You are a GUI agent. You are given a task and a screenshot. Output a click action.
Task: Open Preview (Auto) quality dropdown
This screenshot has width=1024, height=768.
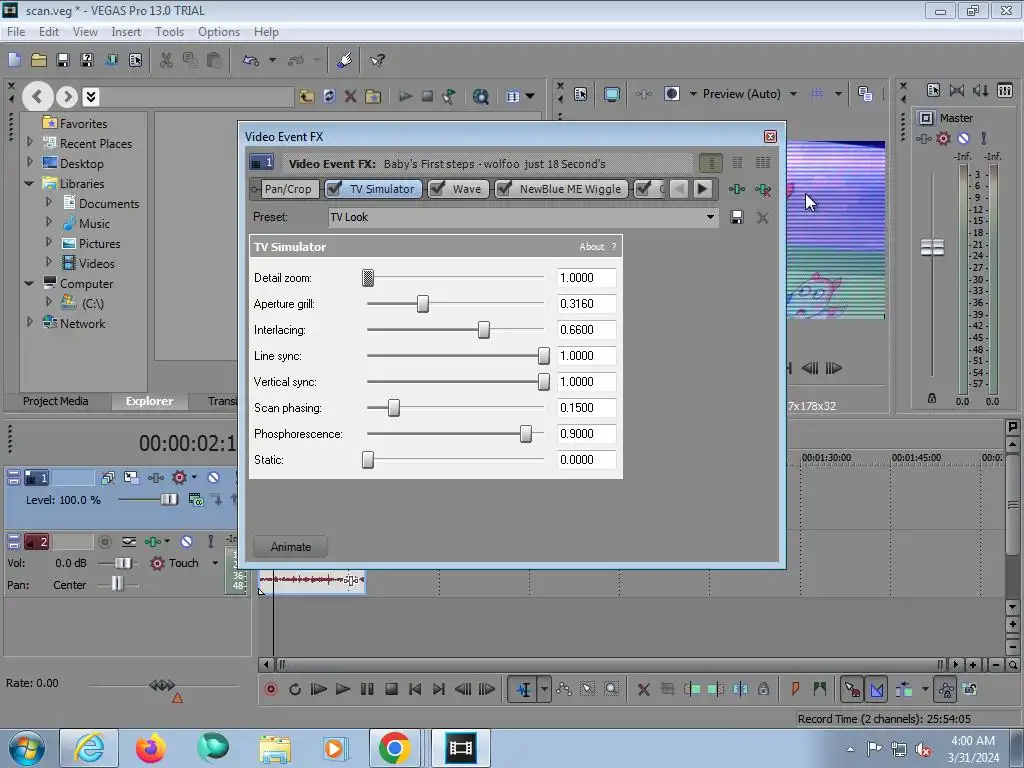793,94
